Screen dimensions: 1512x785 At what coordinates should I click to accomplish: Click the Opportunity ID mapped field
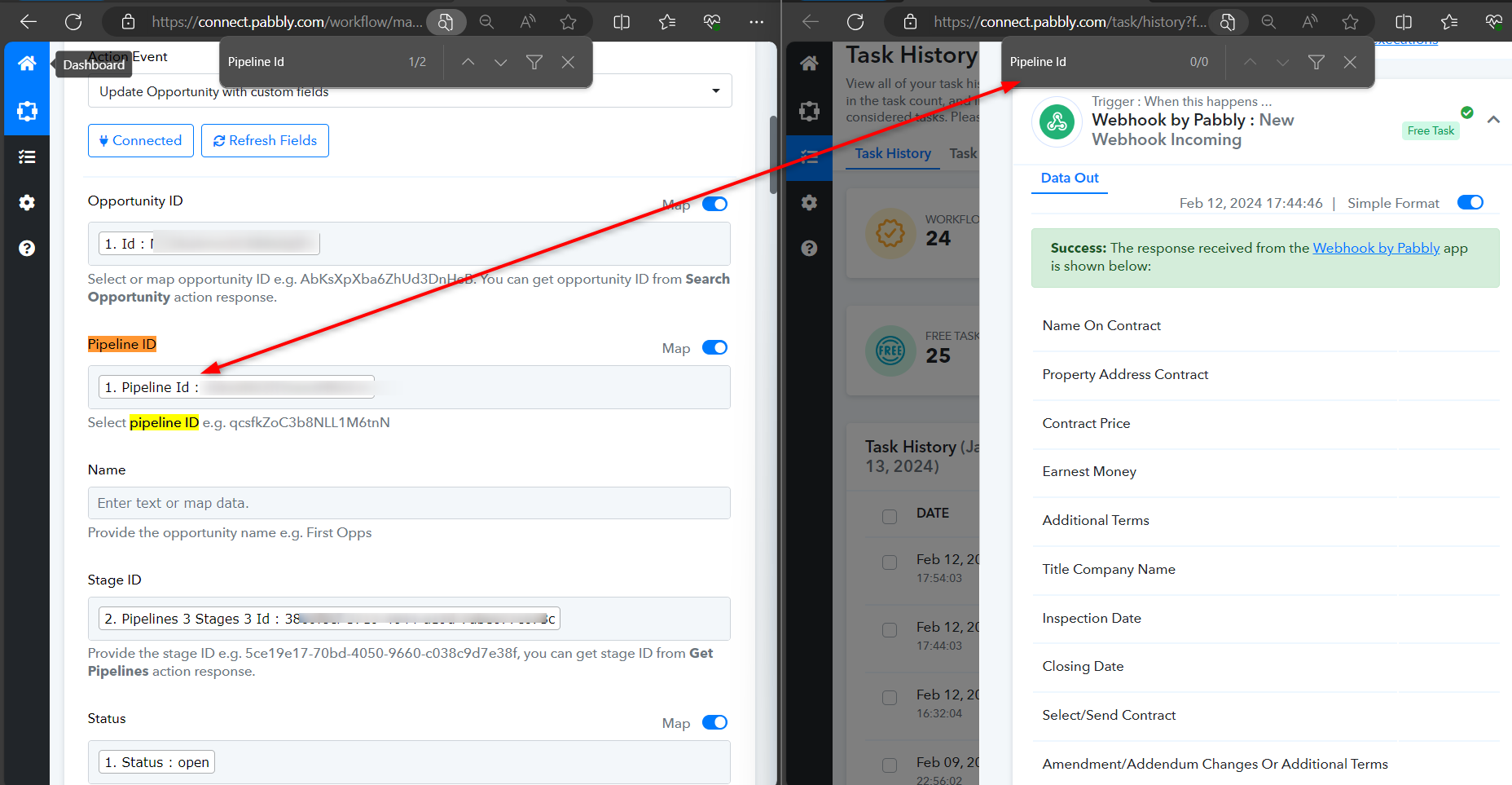pos(409,244)
